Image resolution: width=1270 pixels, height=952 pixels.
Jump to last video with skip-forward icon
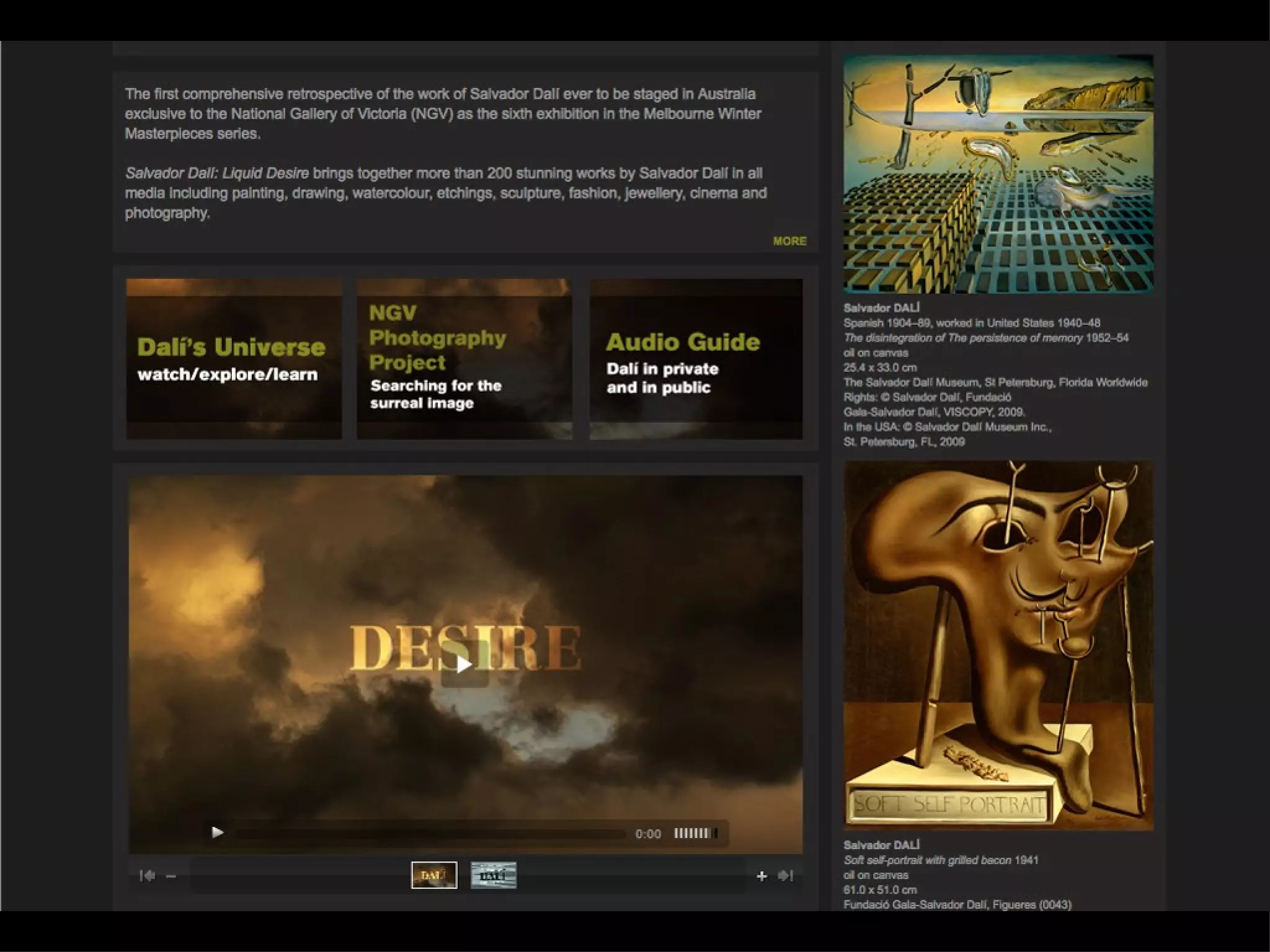coord(785,875)
